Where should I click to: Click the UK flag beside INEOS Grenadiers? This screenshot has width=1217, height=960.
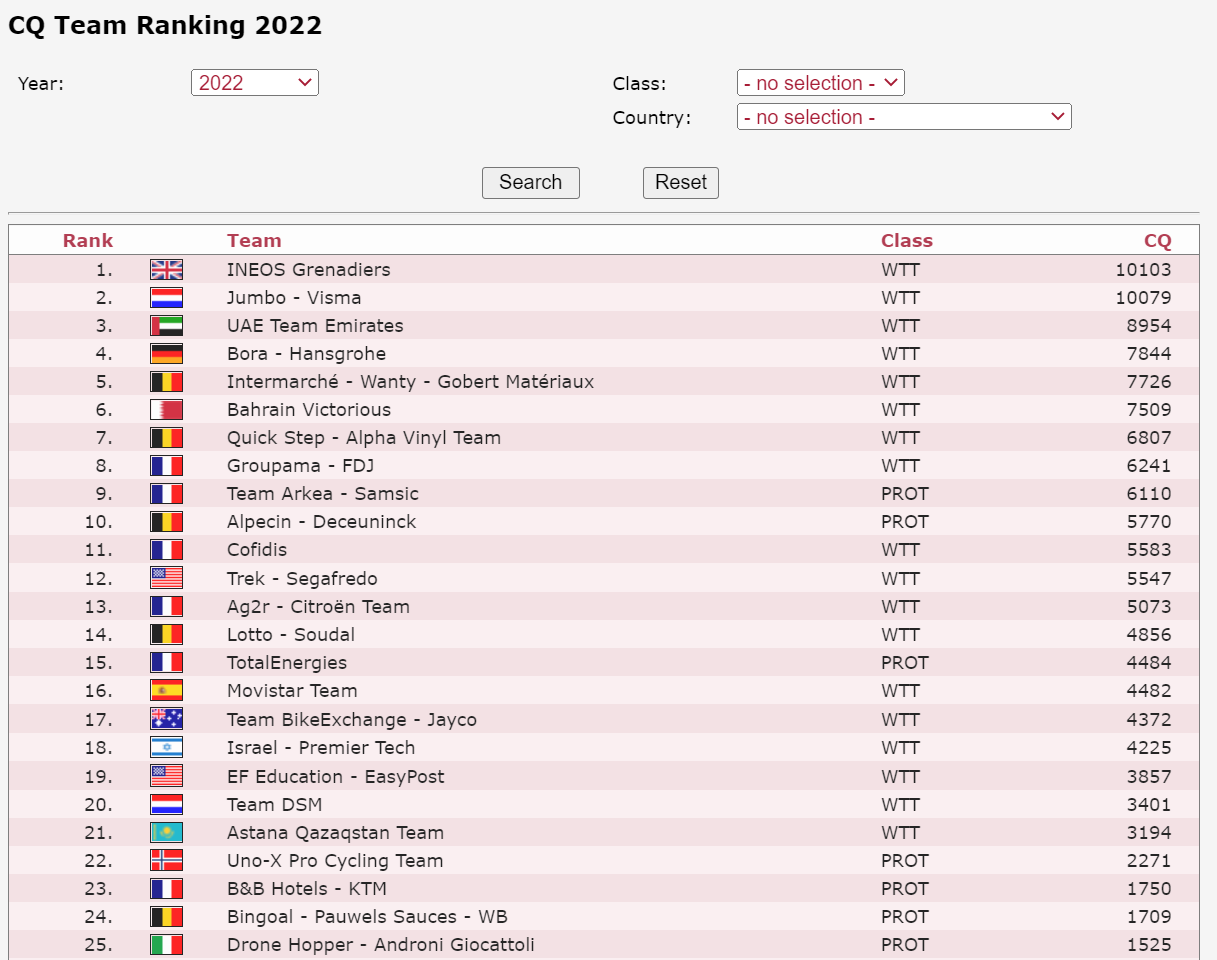[166, 269]
